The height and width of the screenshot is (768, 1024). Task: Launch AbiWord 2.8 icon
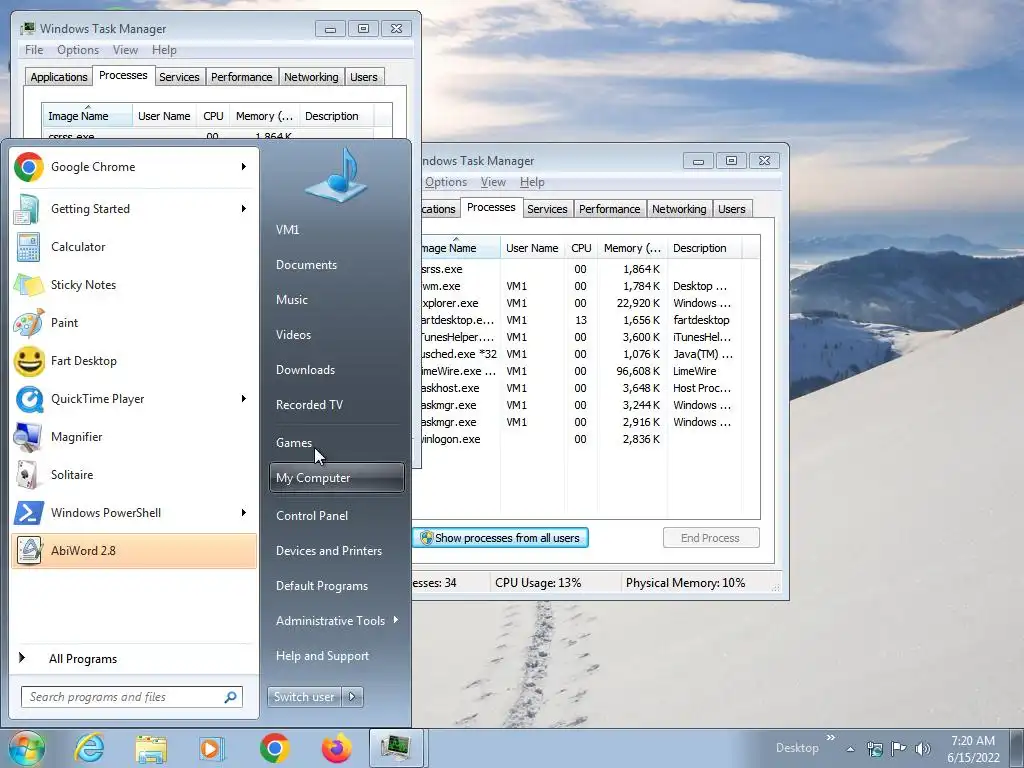[x=28, y=551]
